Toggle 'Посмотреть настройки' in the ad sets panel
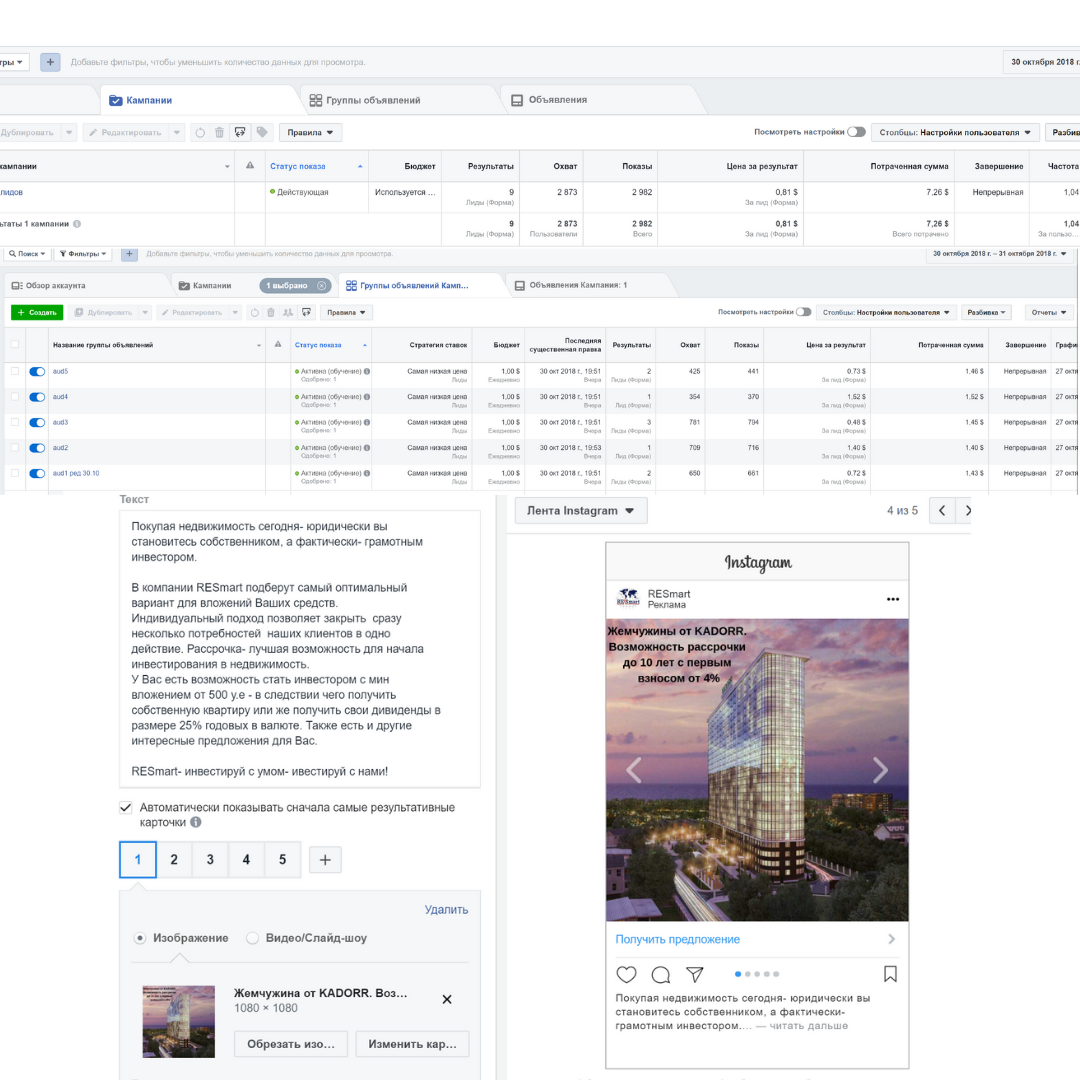Viewport: 1080px width, 1080px height. (x=803, y=312)
